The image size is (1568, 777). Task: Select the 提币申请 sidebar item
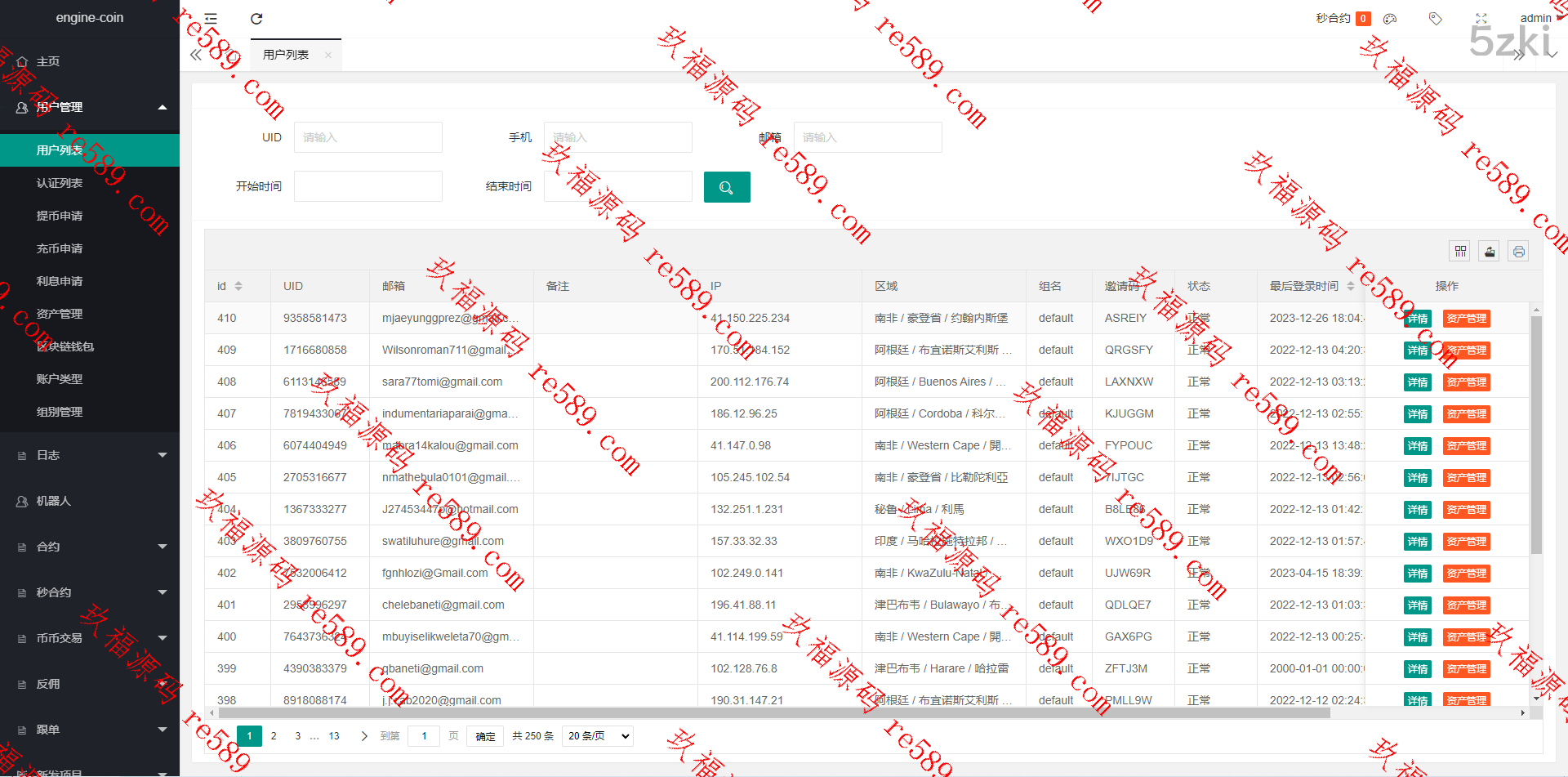[60, 216]
